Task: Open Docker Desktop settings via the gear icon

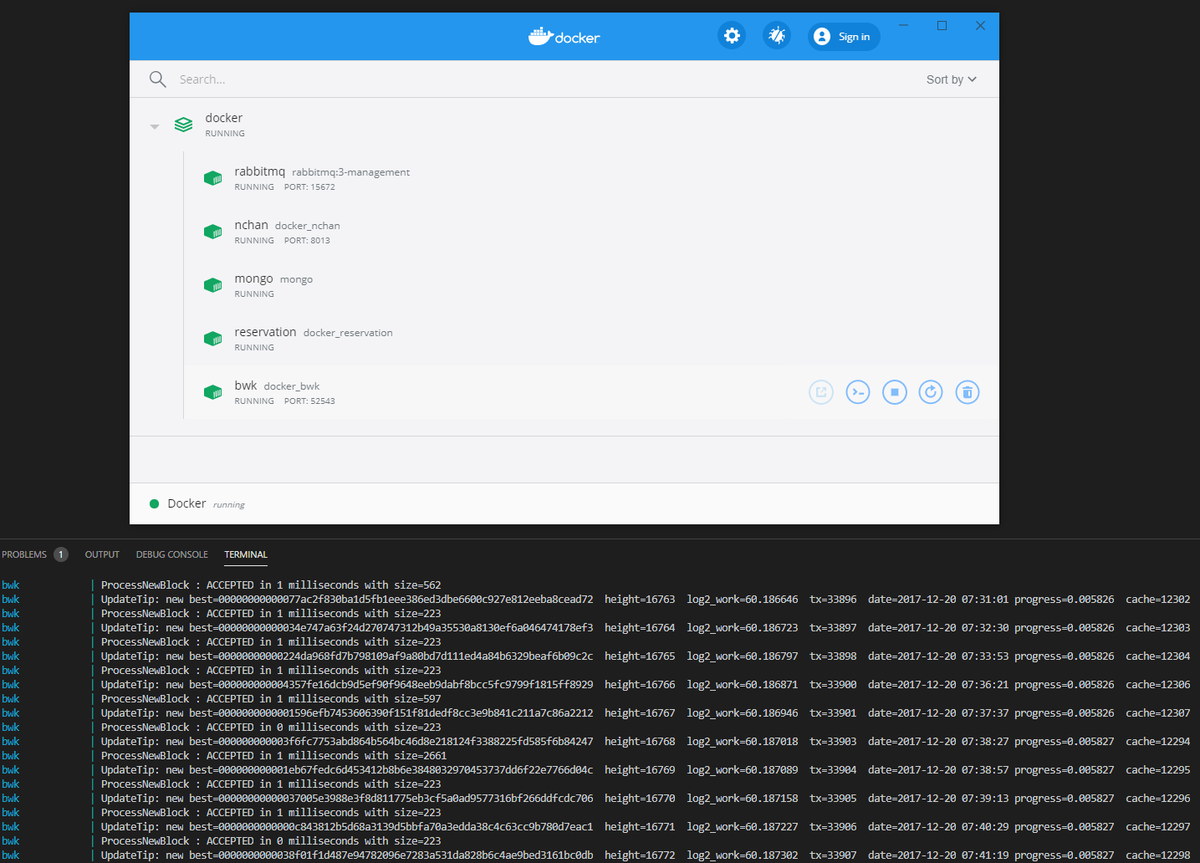Action: [x=732, y=36]
